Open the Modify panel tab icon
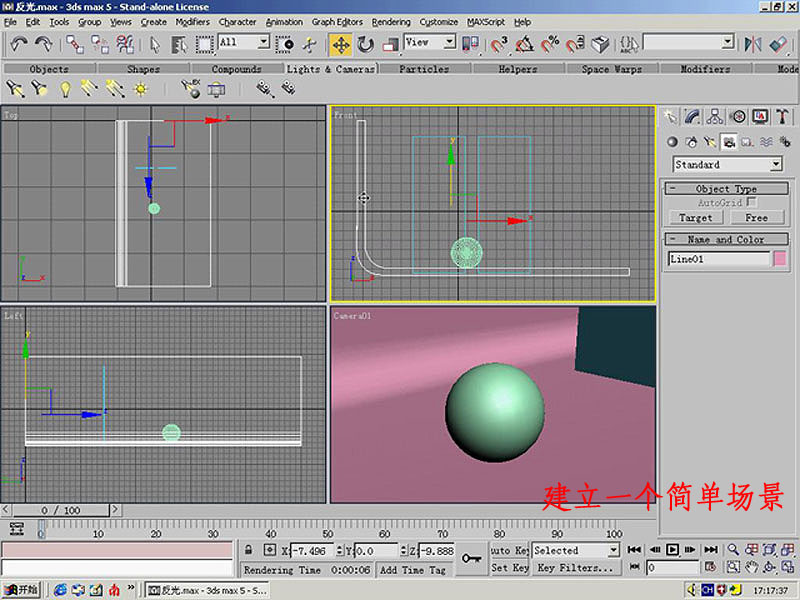This screenshot has height=600, width=800. (x=693, y=117)
